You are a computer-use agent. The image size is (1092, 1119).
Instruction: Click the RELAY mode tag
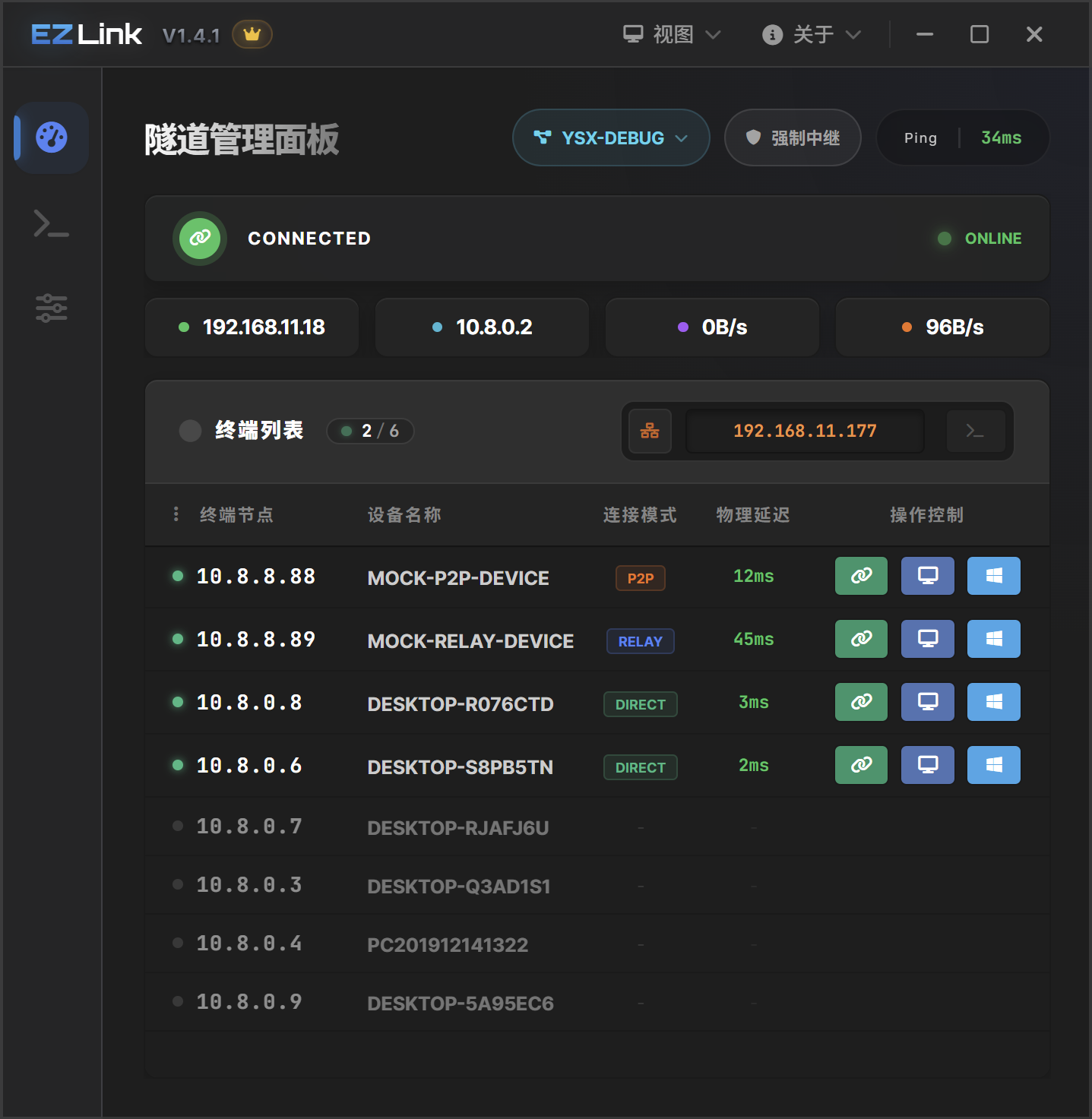(641, 641)
